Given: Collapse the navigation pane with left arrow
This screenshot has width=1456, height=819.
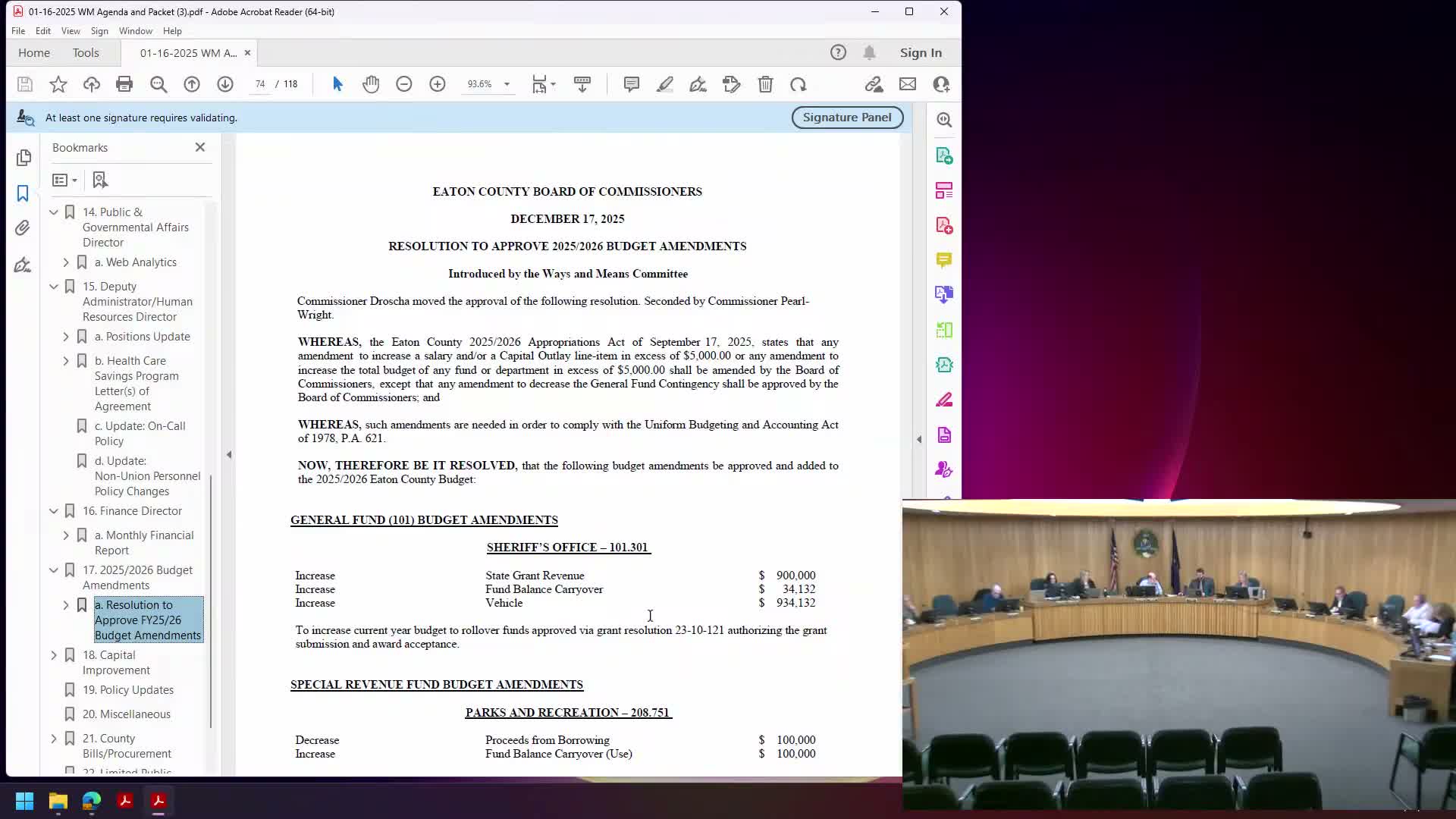Looking at the screenshot, I should 229,455.
